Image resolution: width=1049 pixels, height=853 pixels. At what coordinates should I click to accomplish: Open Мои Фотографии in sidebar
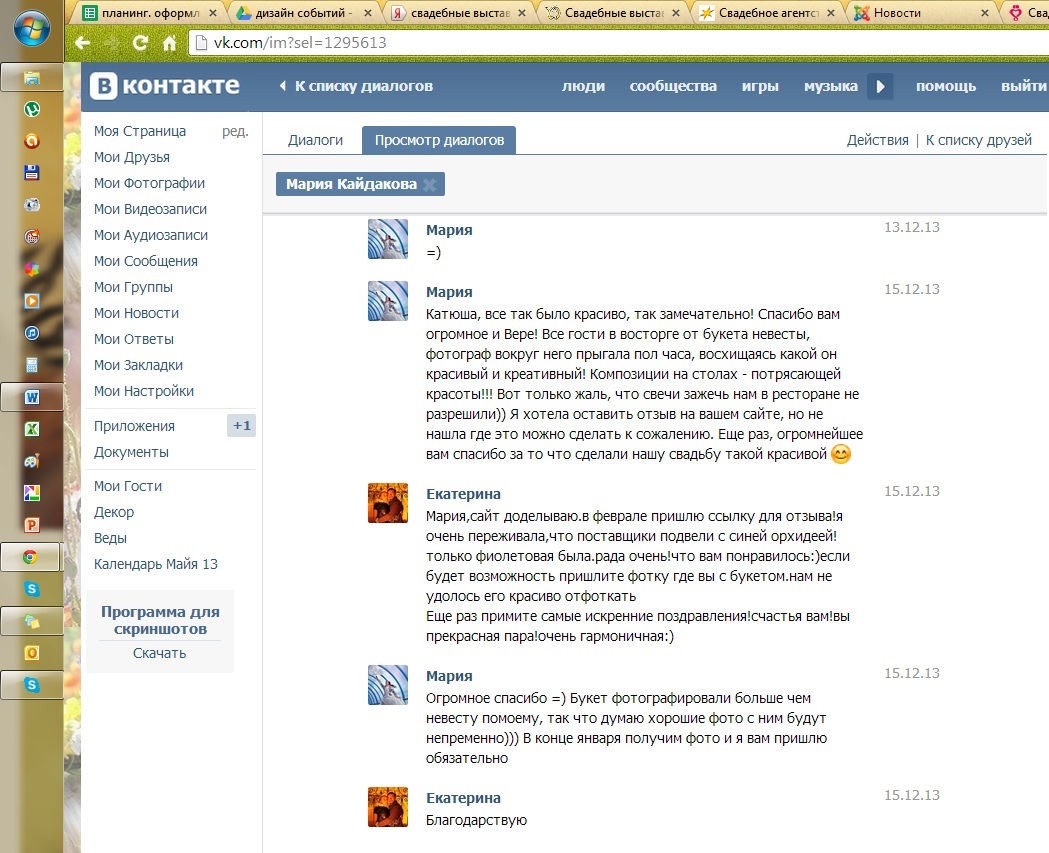[x=149, y=183]
